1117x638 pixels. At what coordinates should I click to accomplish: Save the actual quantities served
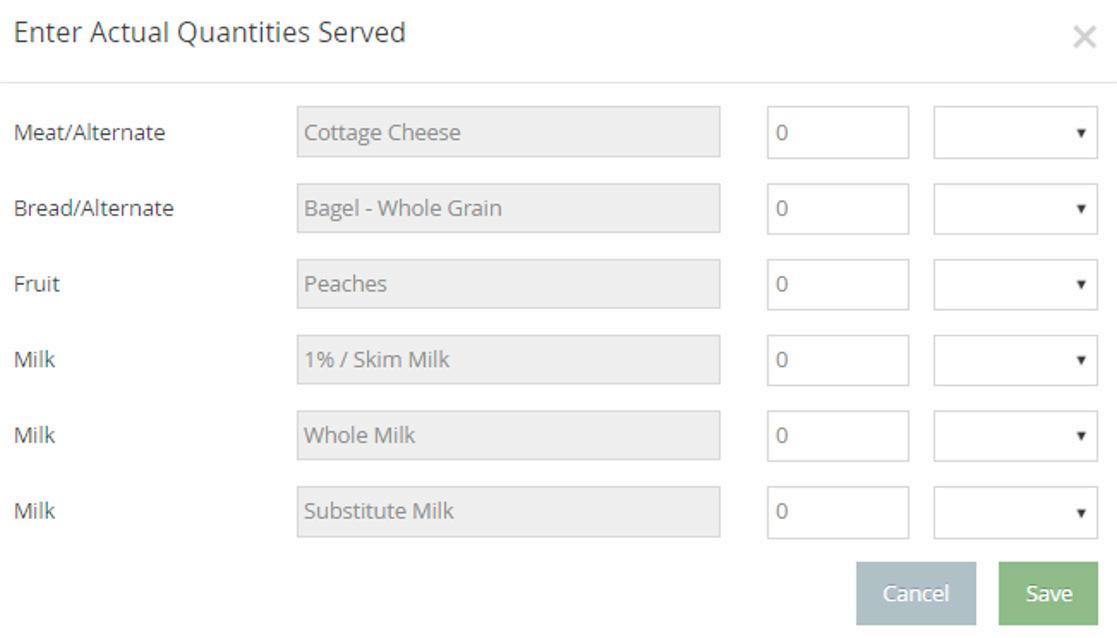click(1048, 594)
